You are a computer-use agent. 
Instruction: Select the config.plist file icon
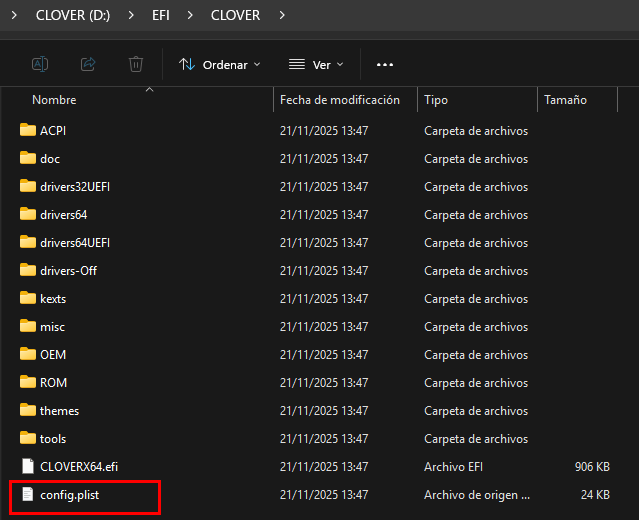(28, 495)
